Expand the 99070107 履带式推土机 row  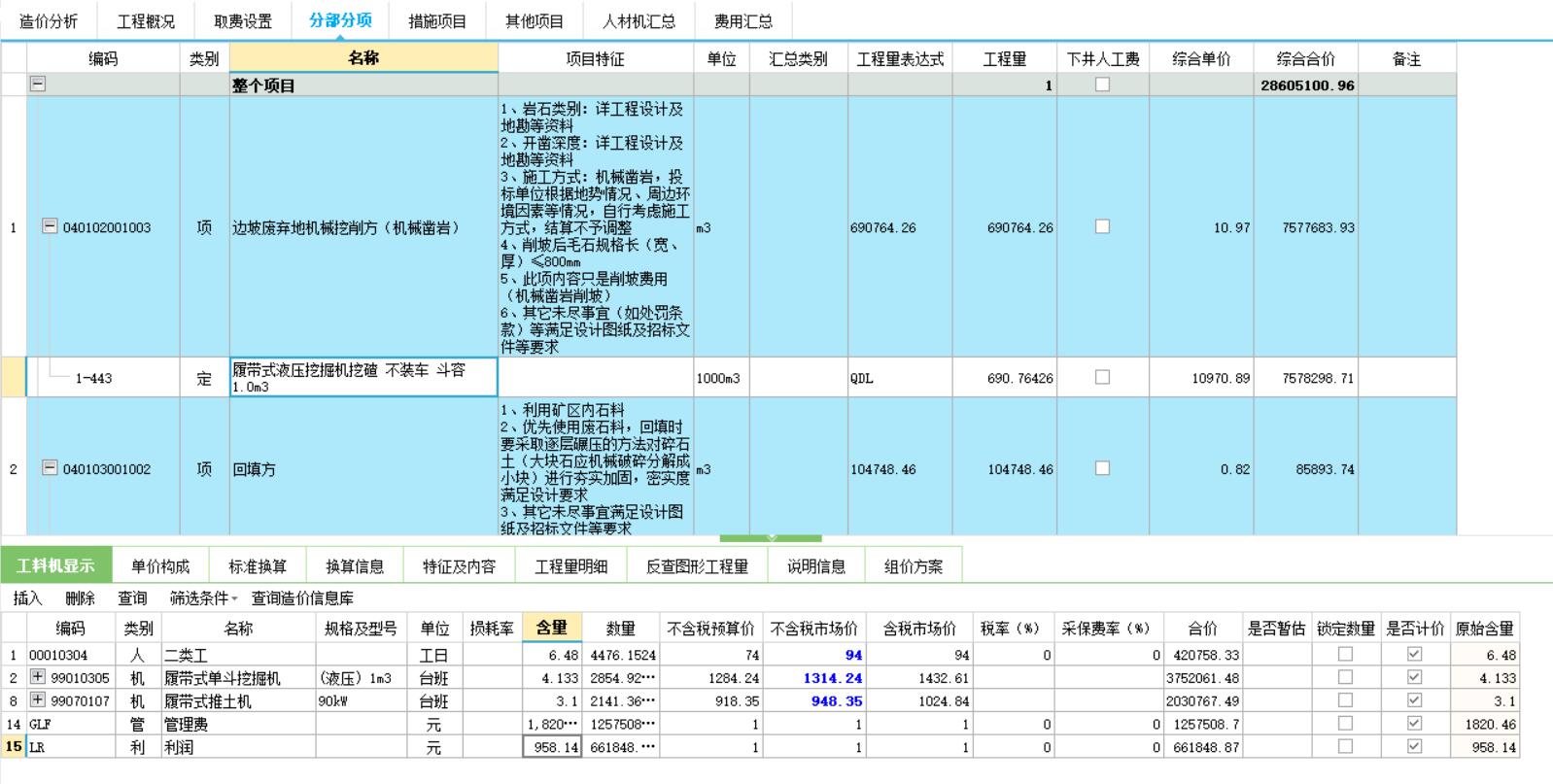38,699
